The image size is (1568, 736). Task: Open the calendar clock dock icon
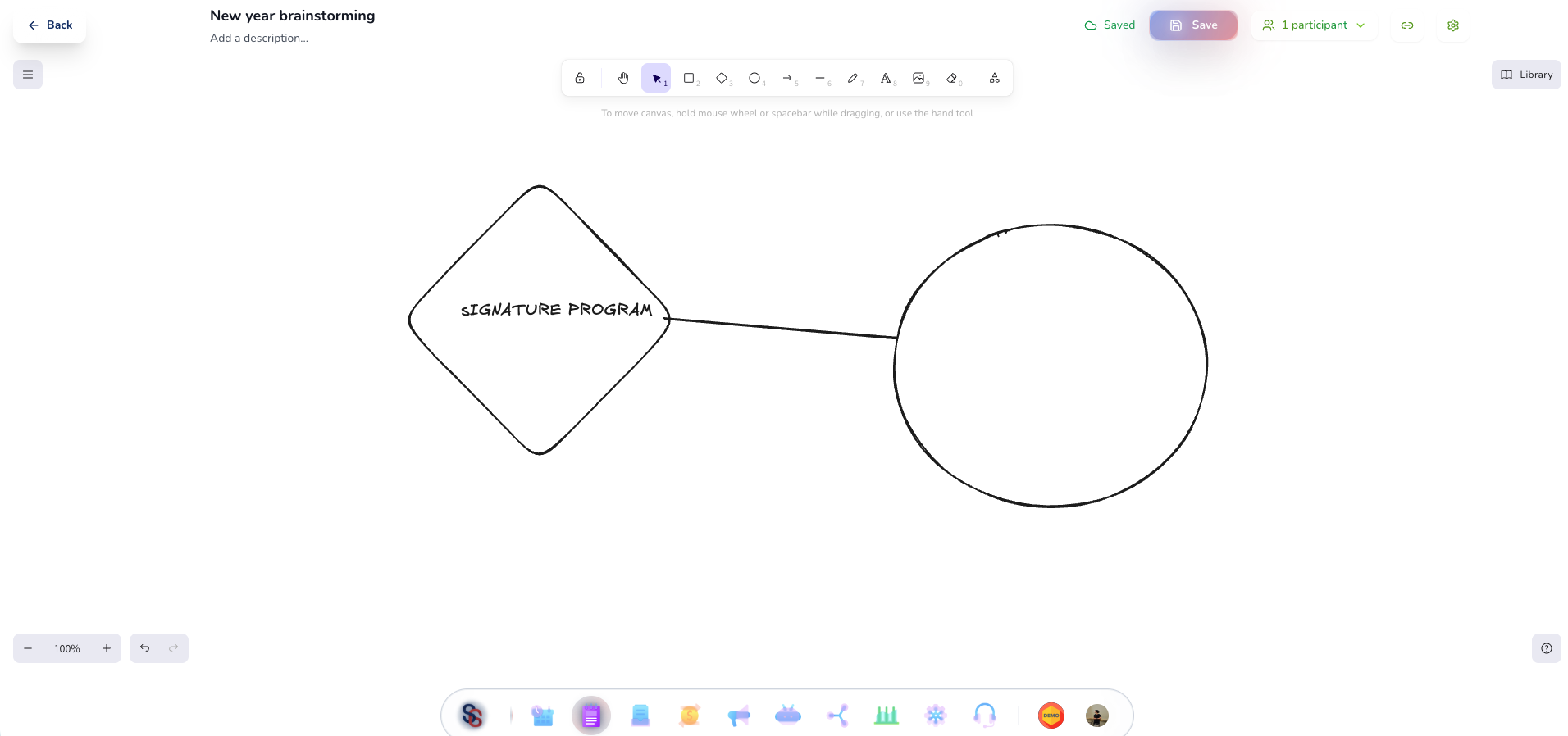pos(541,716)
